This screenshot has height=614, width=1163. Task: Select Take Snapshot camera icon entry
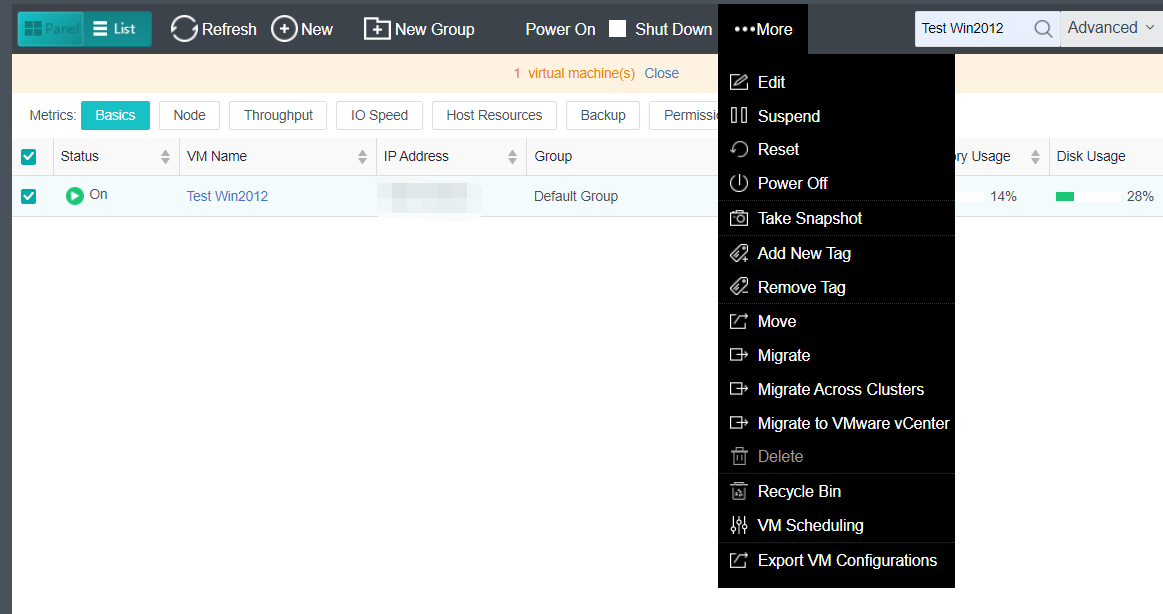point(739,218)
